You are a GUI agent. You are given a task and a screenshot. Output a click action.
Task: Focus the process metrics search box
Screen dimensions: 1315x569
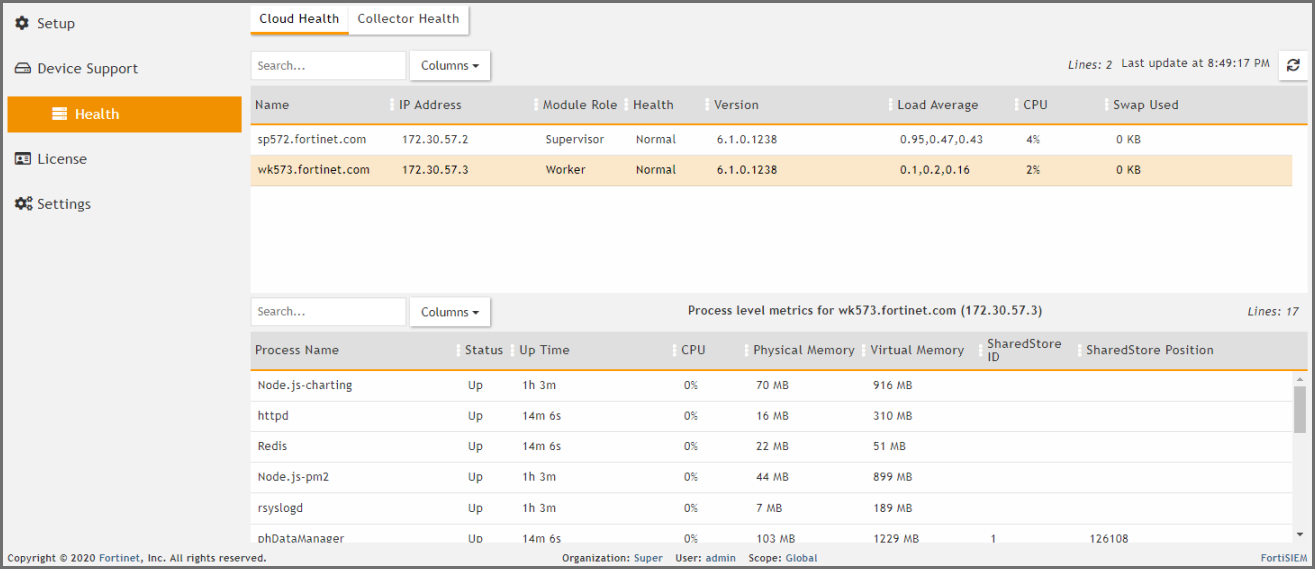click(x=328, y=312)
